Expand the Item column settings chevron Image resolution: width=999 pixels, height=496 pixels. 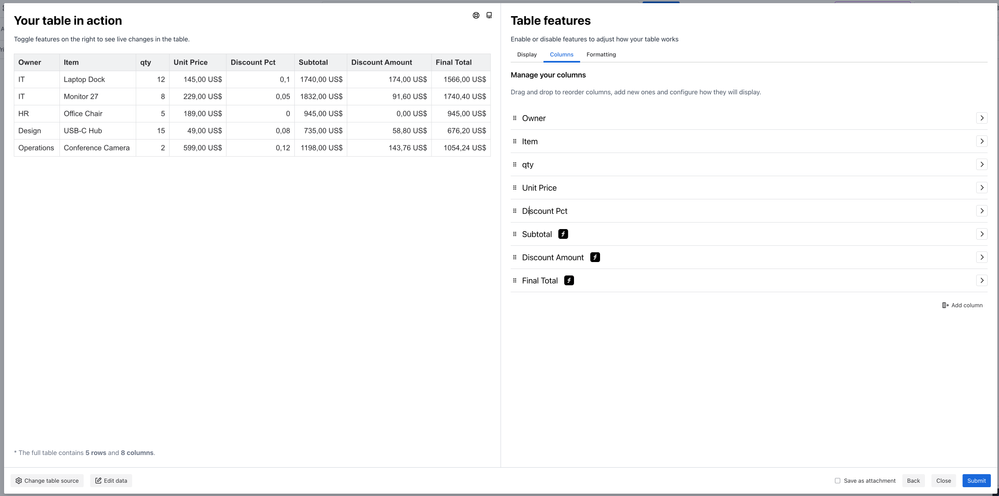(982, 141)
